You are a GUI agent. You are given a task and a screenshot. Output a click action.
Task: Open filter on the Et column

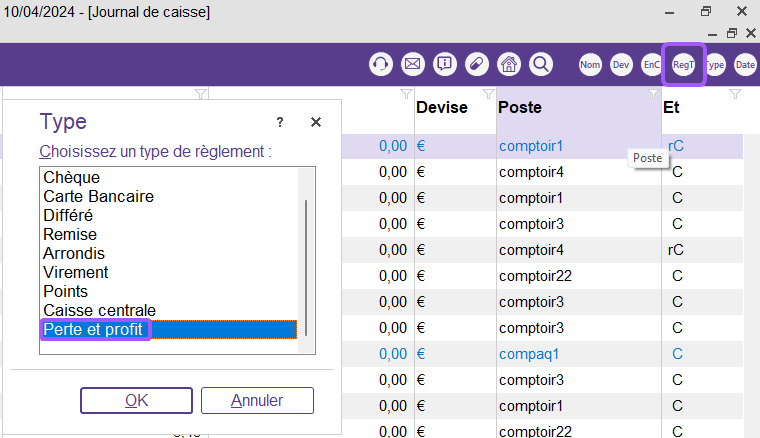[735, 94]
